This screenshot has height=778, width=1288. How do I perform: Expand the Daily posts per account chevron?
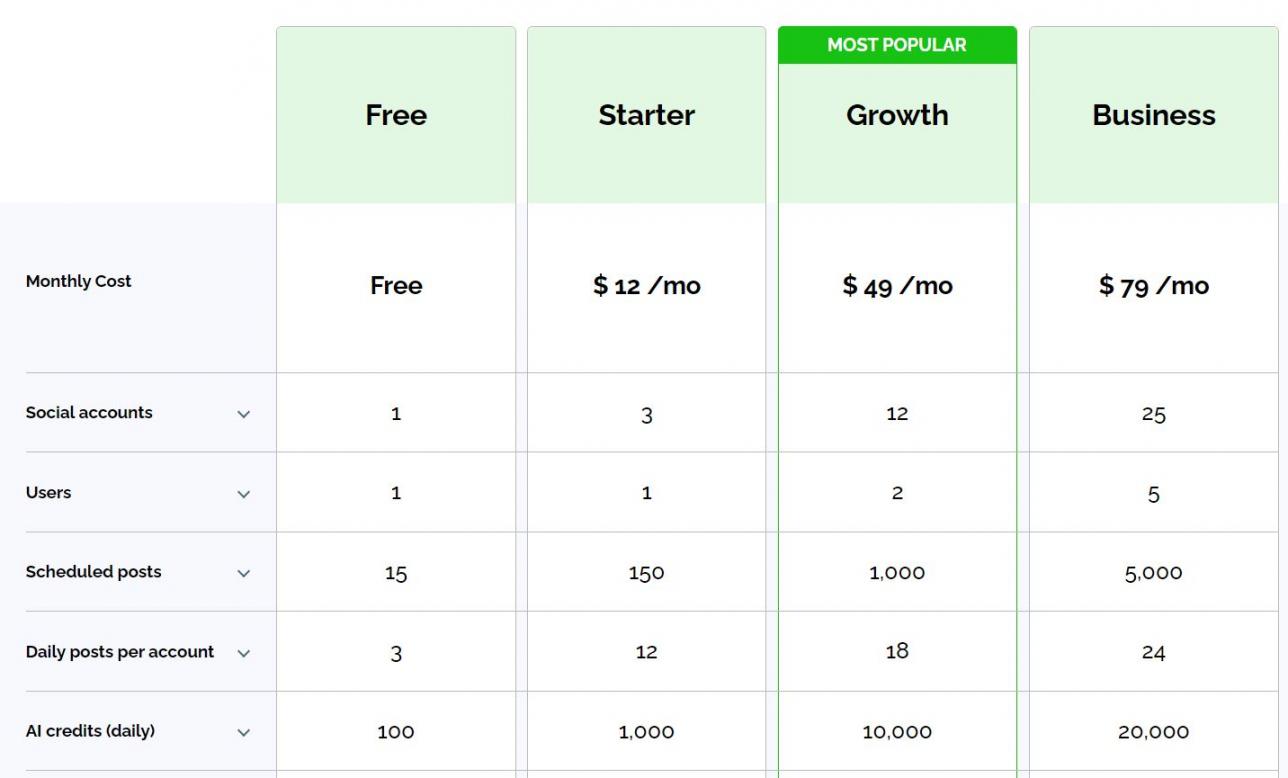pos(243,653)
